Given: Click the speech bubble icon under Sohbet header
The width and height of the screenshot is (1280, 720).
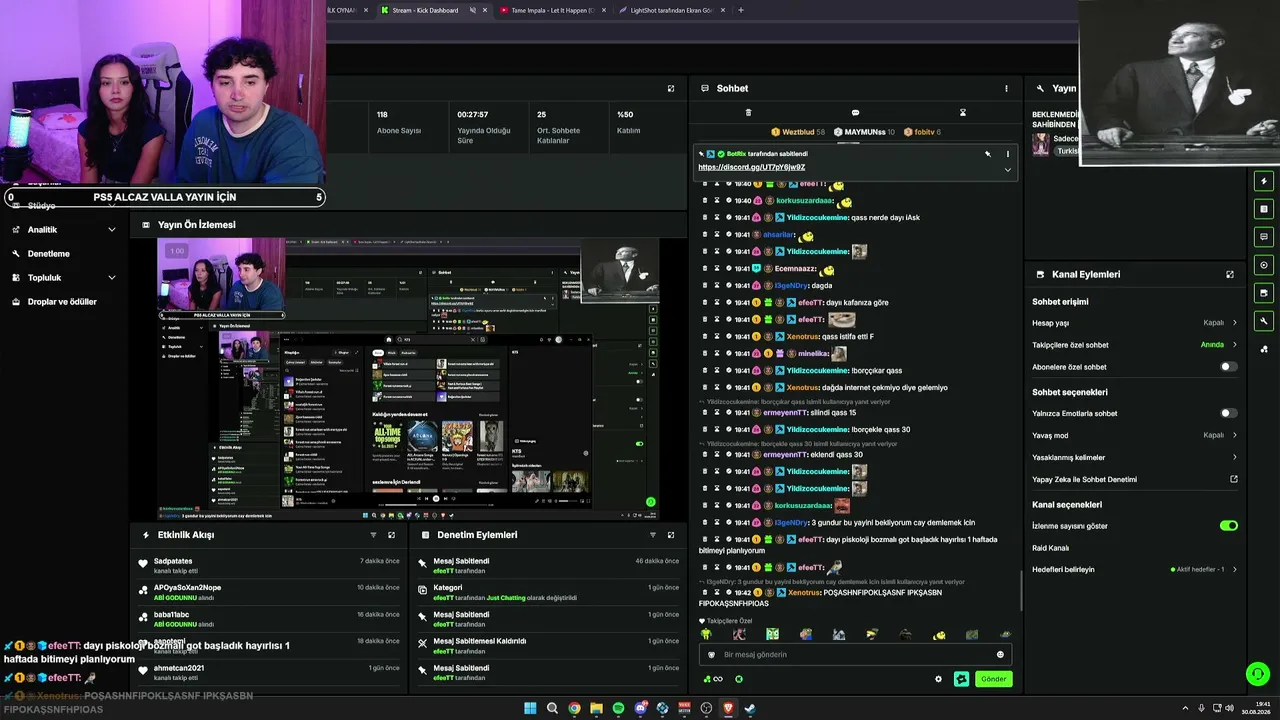Looking at the screenshot, I should (x=855, y=112).
